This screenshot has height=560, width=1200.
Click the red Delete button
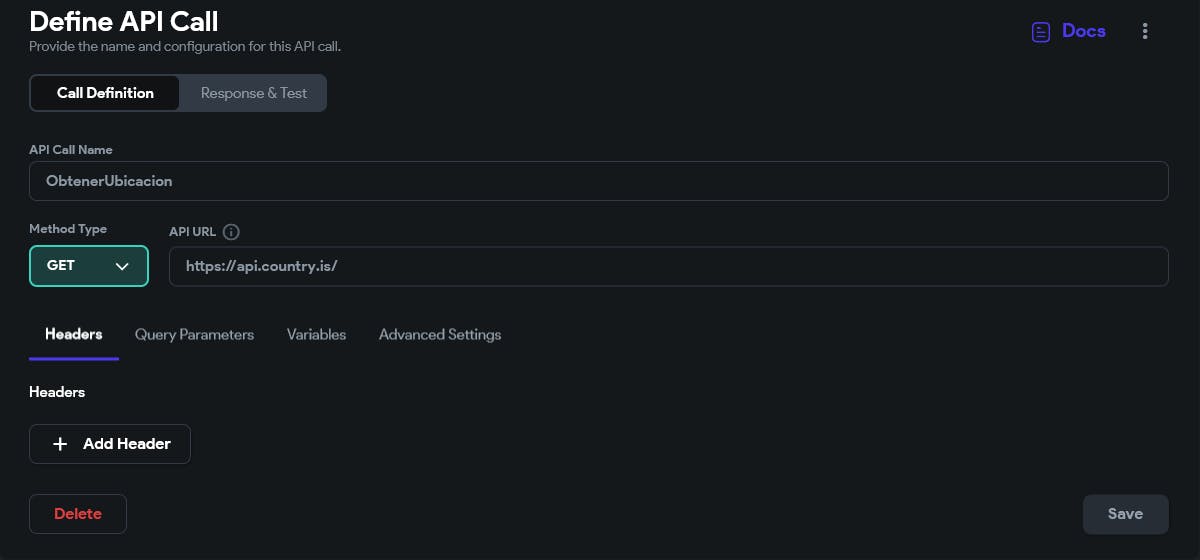(x=78, y=514)
